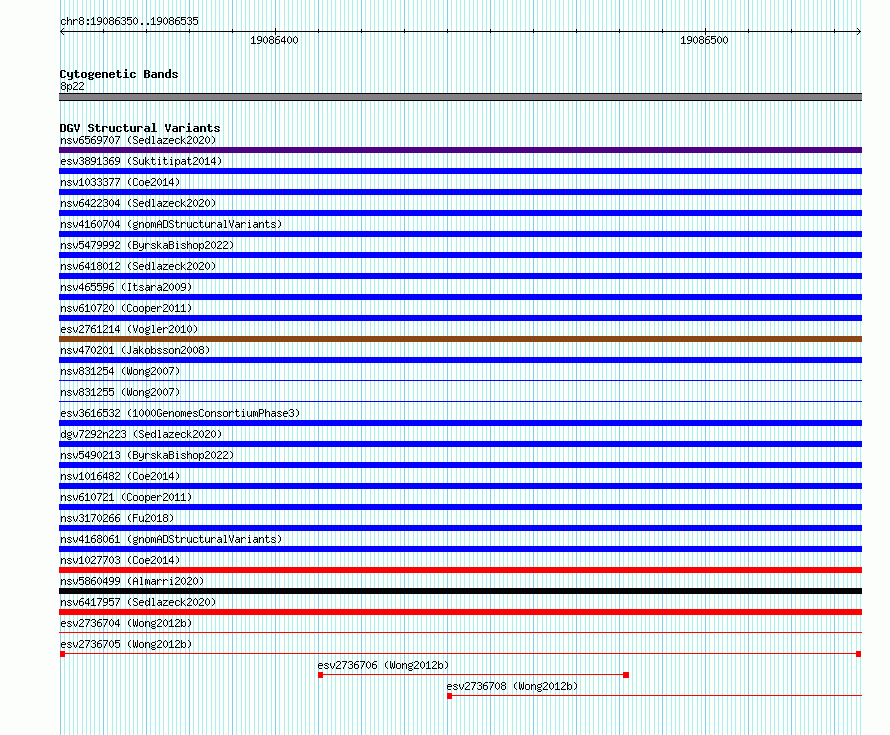Click the Cytogenetic Bands track title
This screenshot has width=890, height=735.
click(119, 74)
